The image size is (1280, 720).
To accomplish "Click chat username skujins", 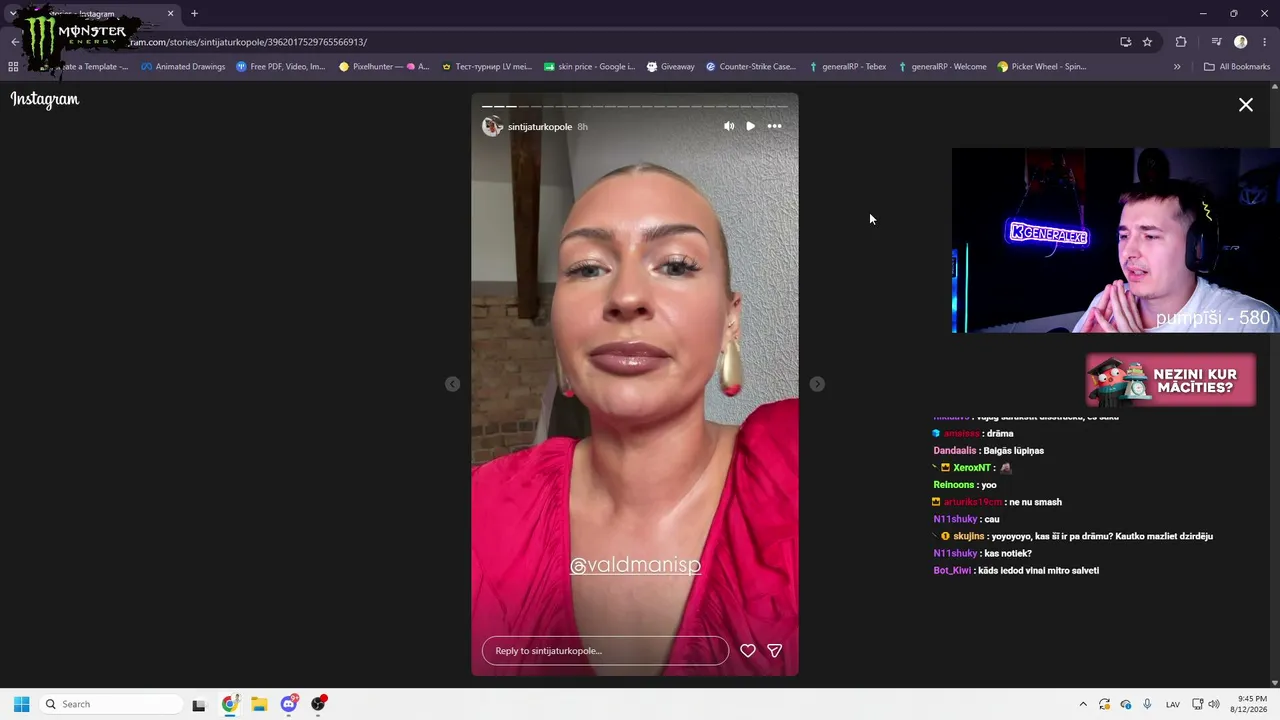I will [969, 536].
